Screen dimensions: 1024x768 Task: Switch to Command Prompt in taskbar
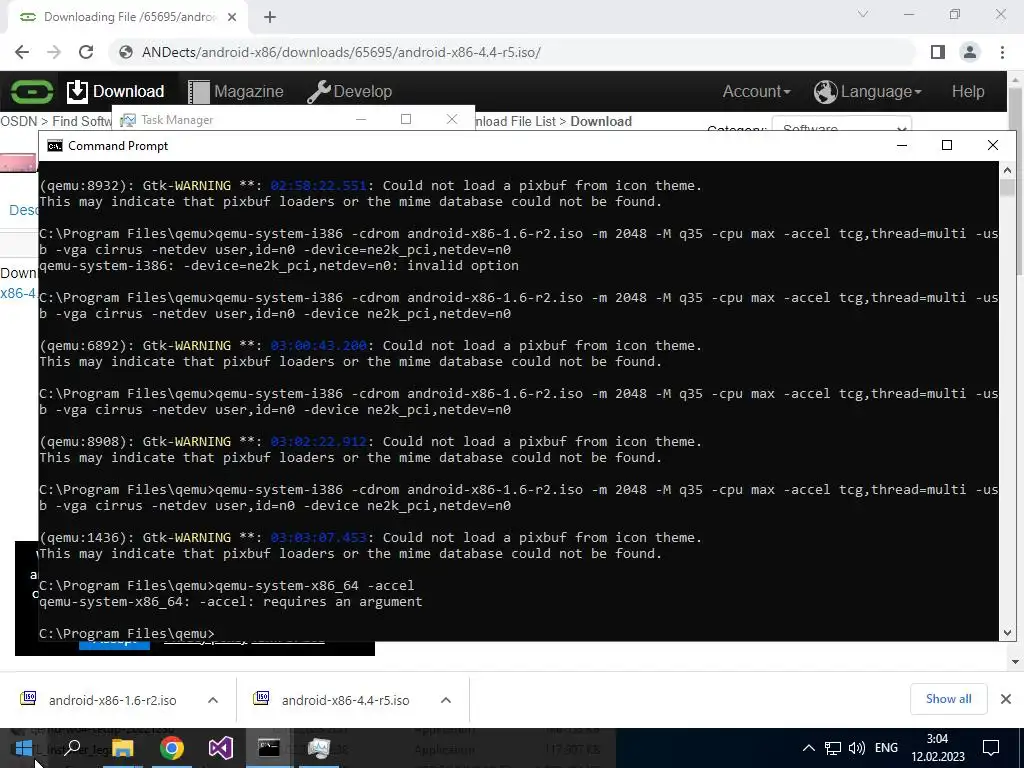pos(269,748)
